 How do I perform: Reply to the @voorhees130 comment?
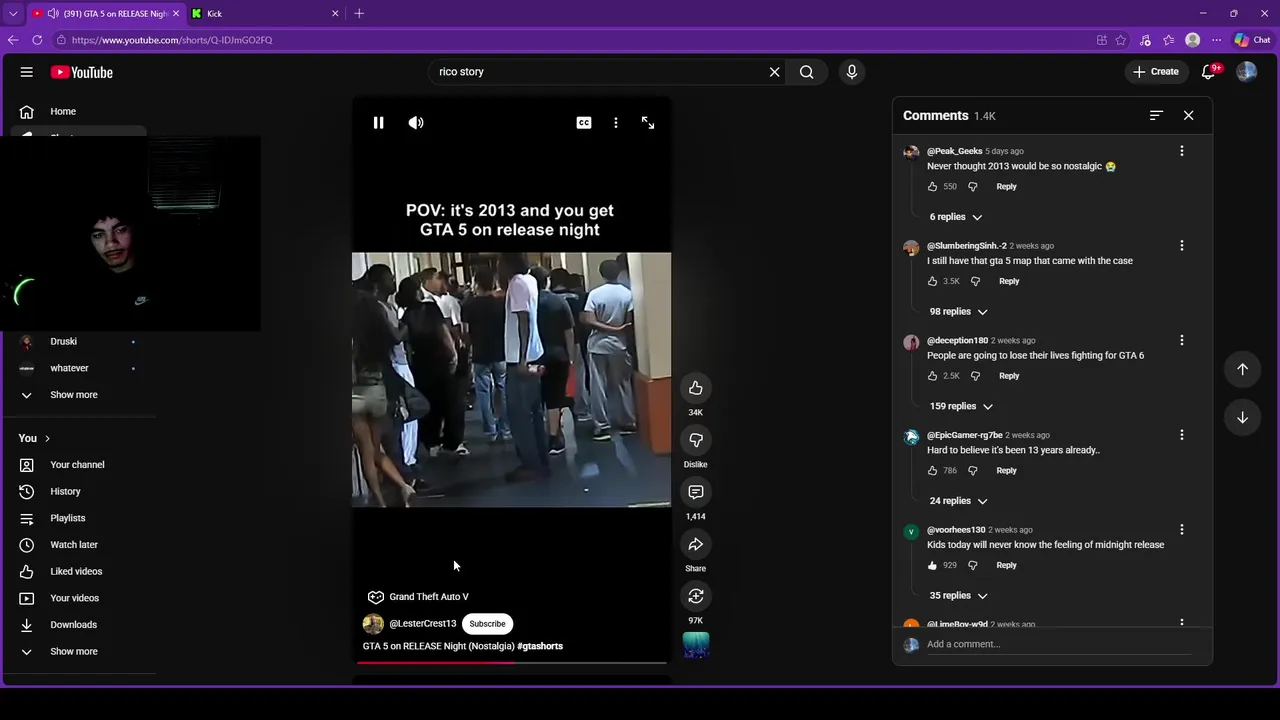coord(1006,566)
